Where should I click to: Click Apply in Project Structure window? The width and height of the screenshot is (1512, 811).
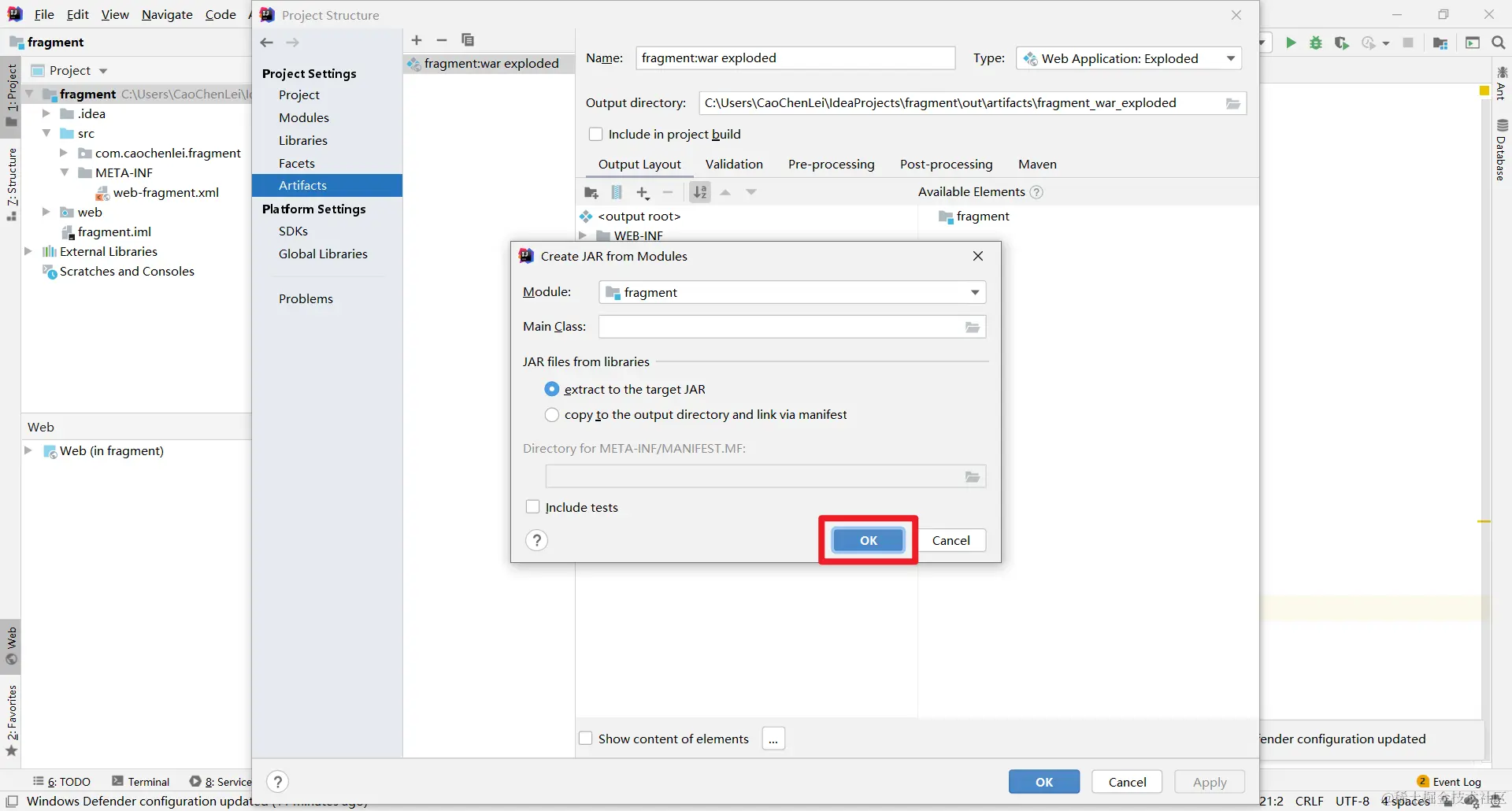[x=1209, y=782]
